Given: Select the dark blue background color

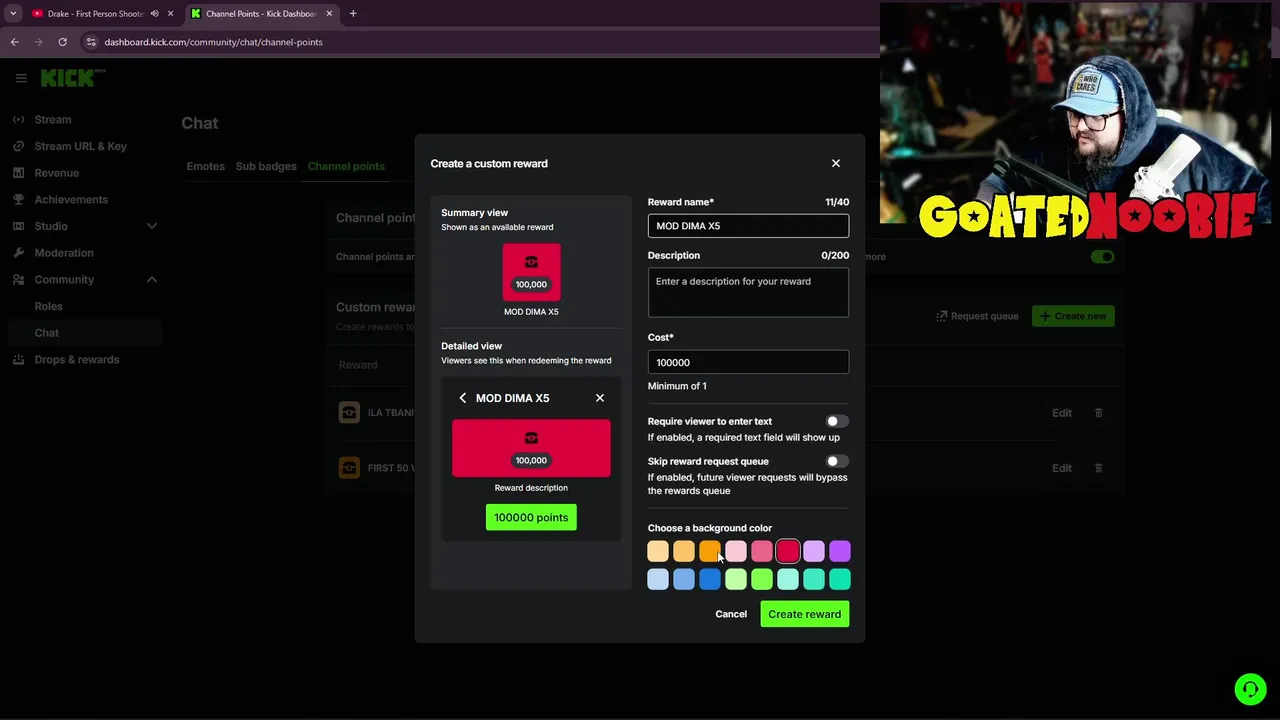Looking at the screenshot, I should pos(710,579).
